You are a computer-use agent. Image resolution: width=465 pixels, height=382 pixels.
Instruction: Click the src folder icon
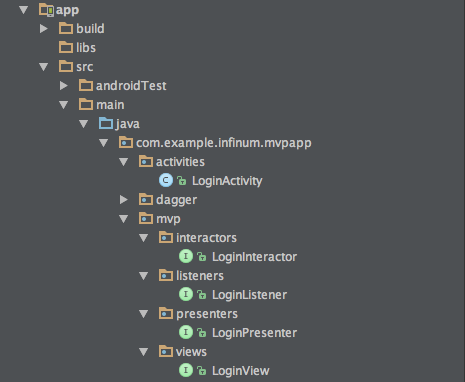coord(66,66)
